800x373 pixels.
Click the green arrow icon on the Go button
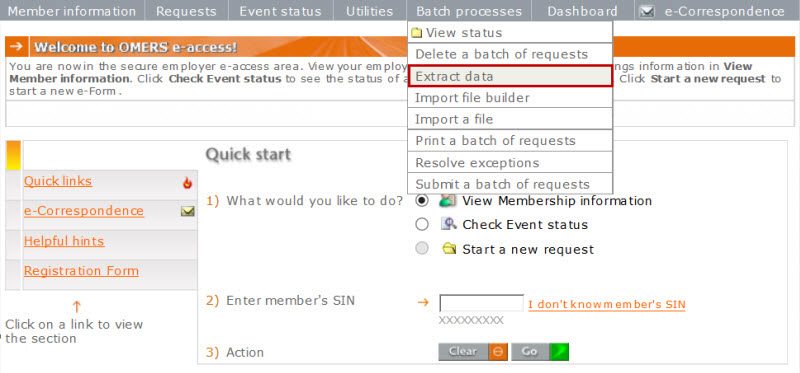pyautogui.click(x=559, y=352)
